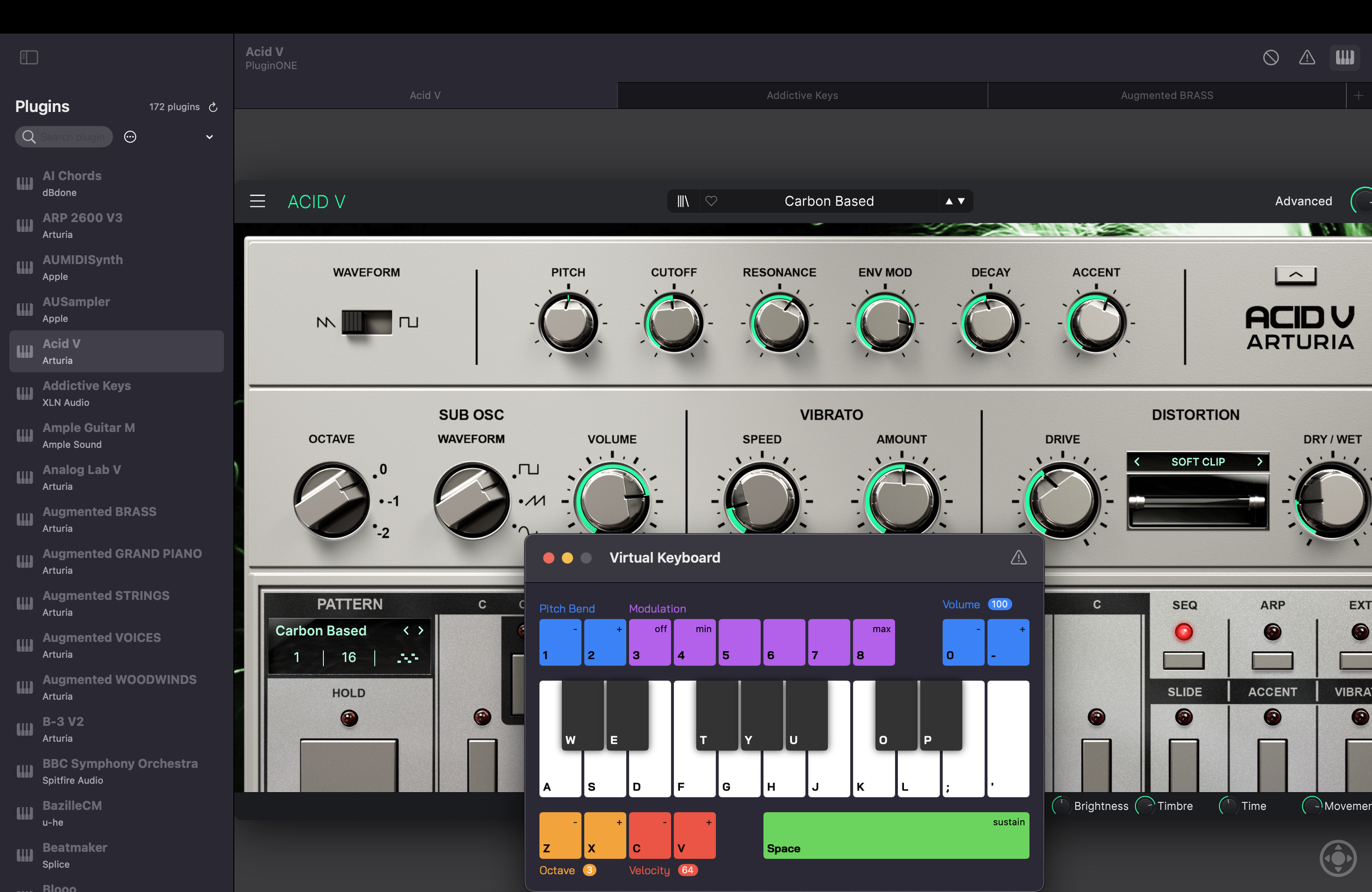Toggle the ACCENT step button
1372x892 pixels.
pos(1272,765)
